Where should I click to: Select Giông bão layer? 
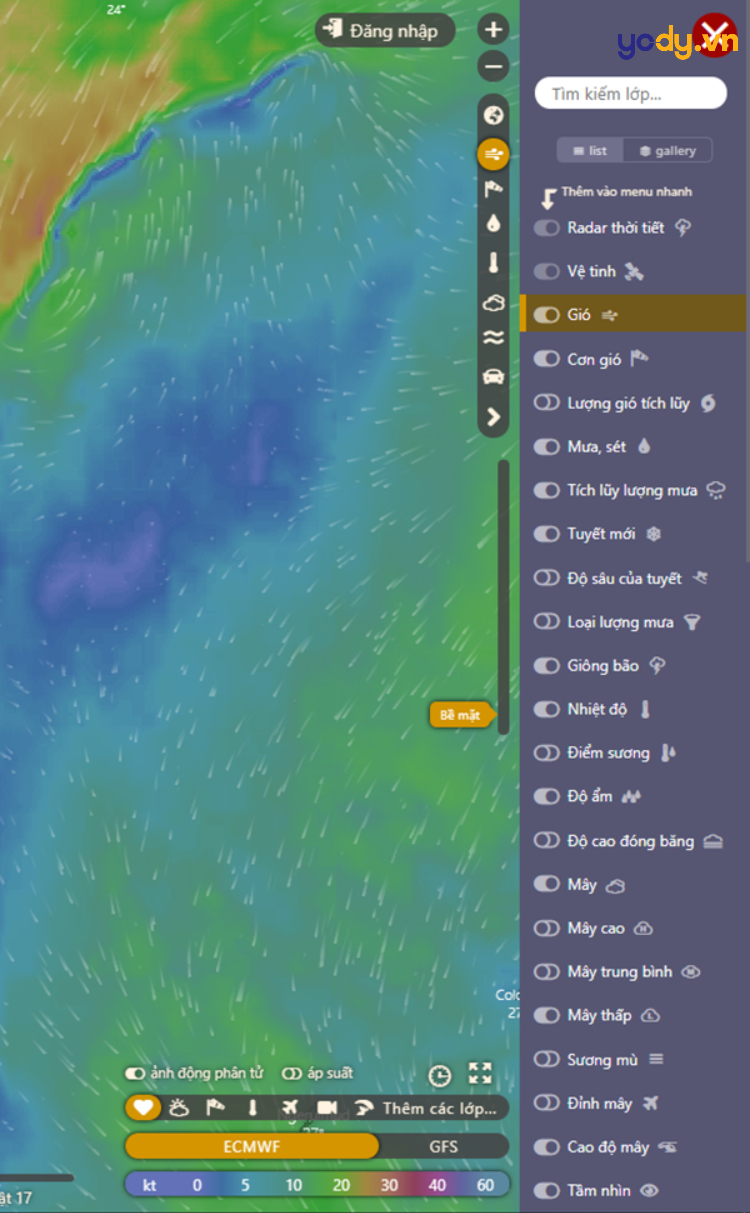[x=632, y=665]
